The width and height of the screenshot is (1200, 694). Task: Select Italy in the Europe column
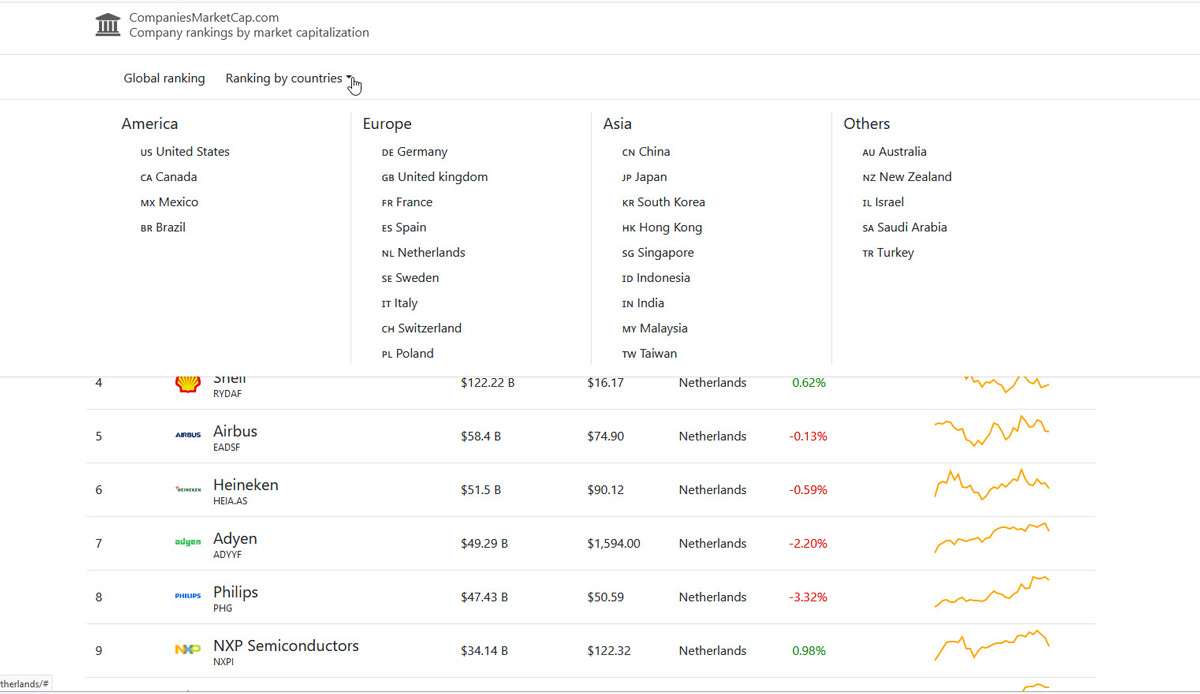pos(400,303)
